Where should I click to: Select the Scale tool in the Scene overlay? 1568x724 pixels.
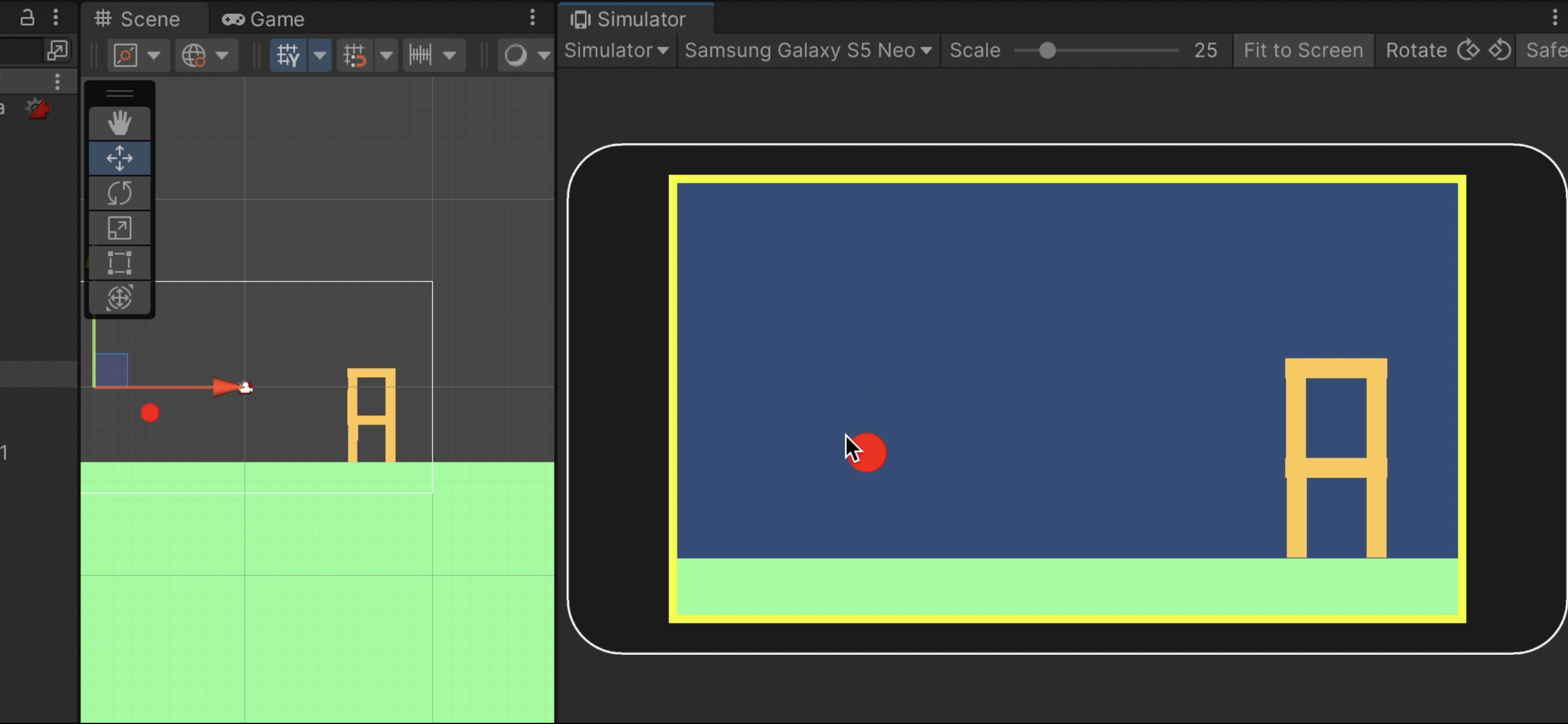point(119,227)
